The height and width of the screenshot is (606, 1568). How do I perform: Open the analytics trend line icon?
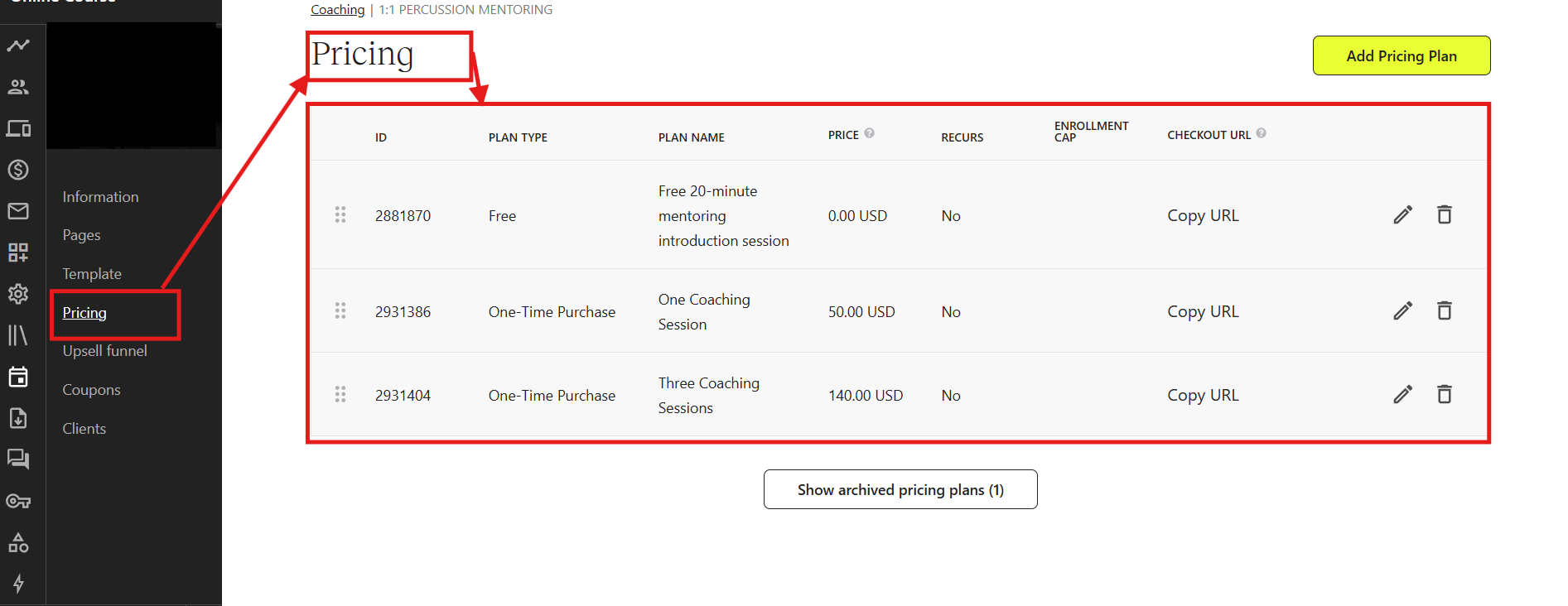tap(18, 46)
